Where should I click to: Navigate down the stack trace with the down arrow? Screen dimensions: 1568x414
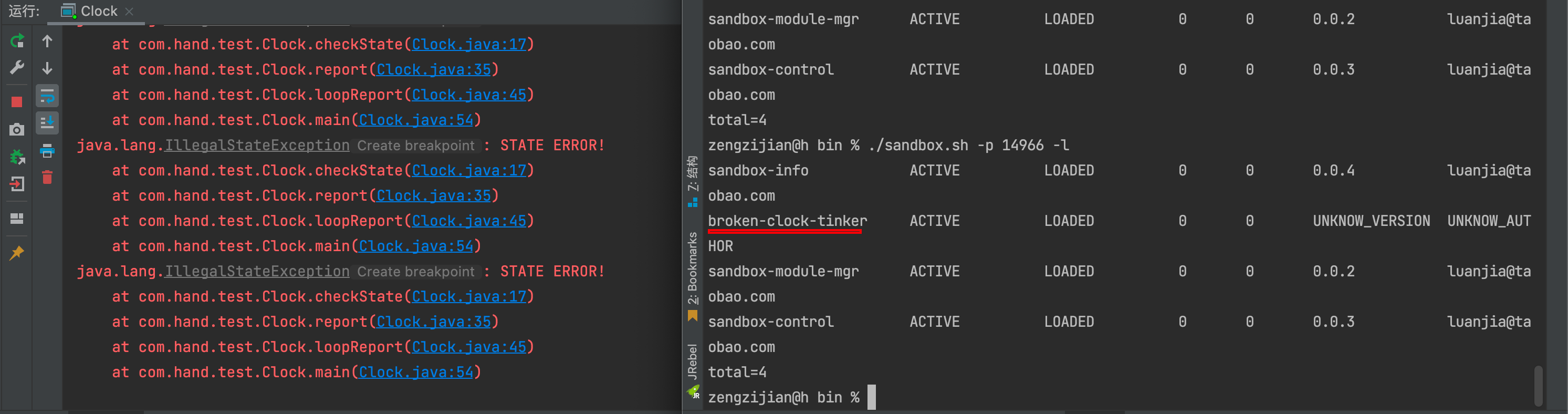coord(47,68)
